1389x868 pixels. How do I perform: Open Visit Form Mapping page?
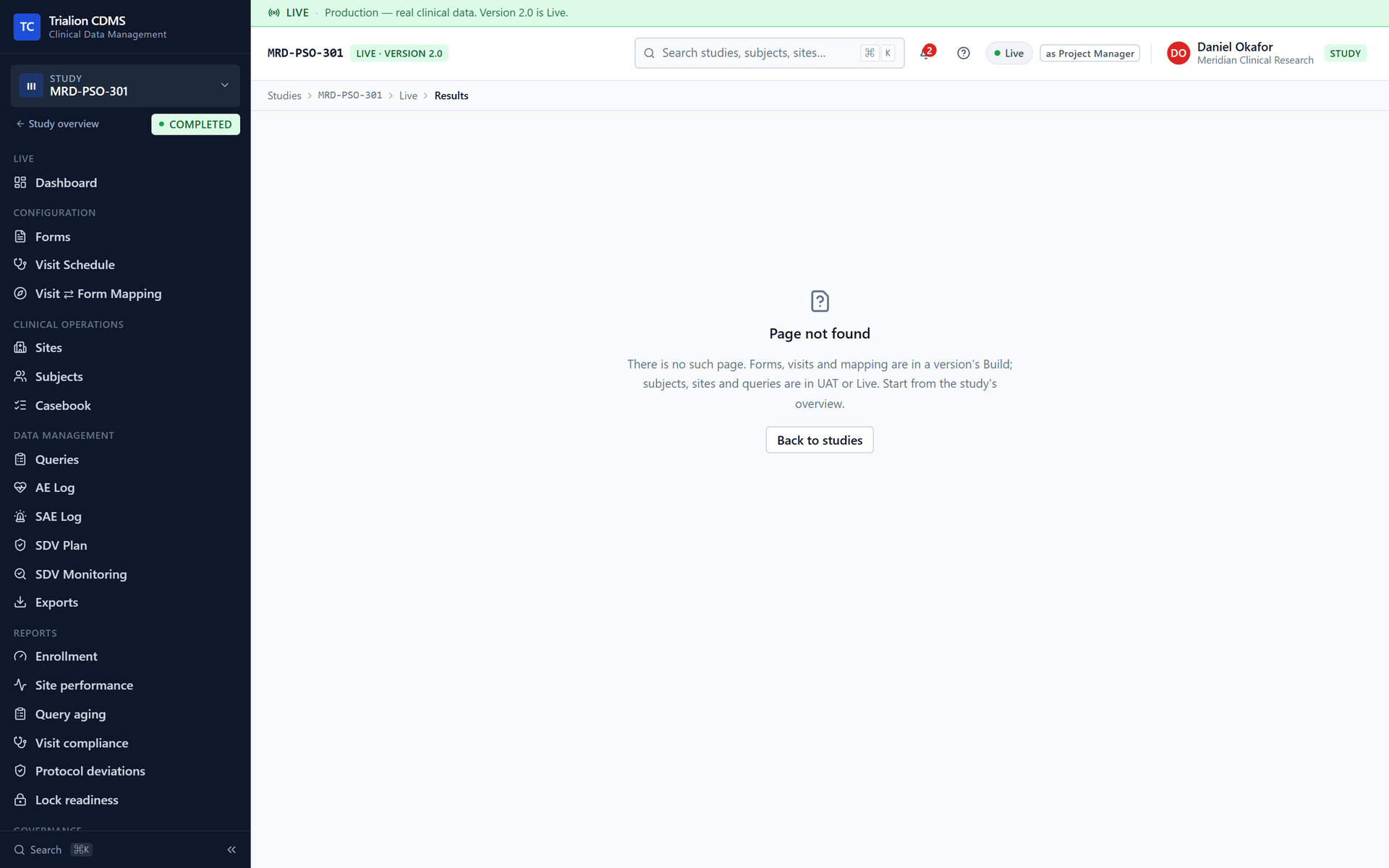pyautogui.click(x=125, y=294)
